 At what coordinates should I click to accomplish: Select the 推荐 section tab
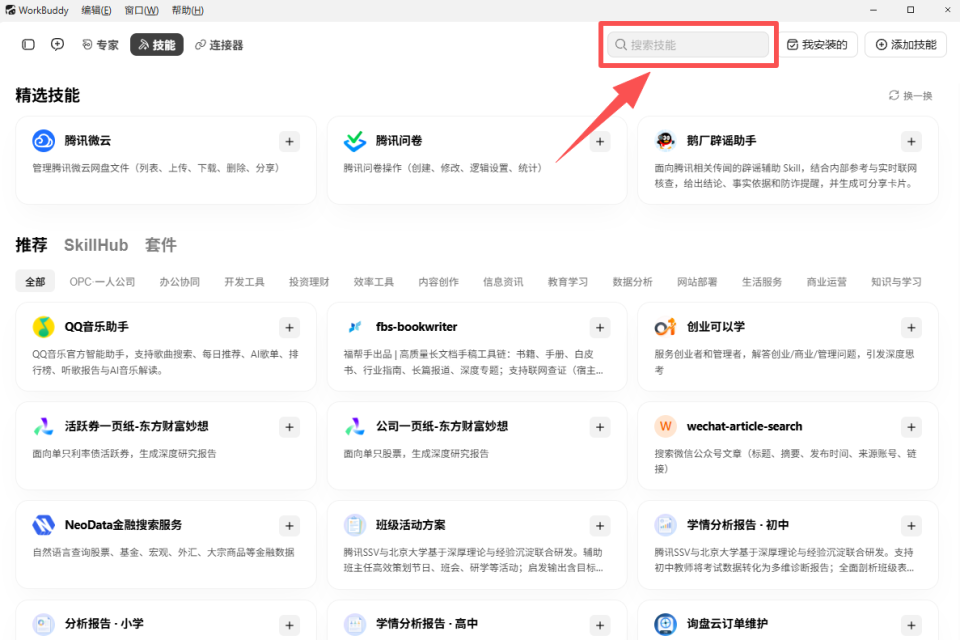tap(31, 245)
